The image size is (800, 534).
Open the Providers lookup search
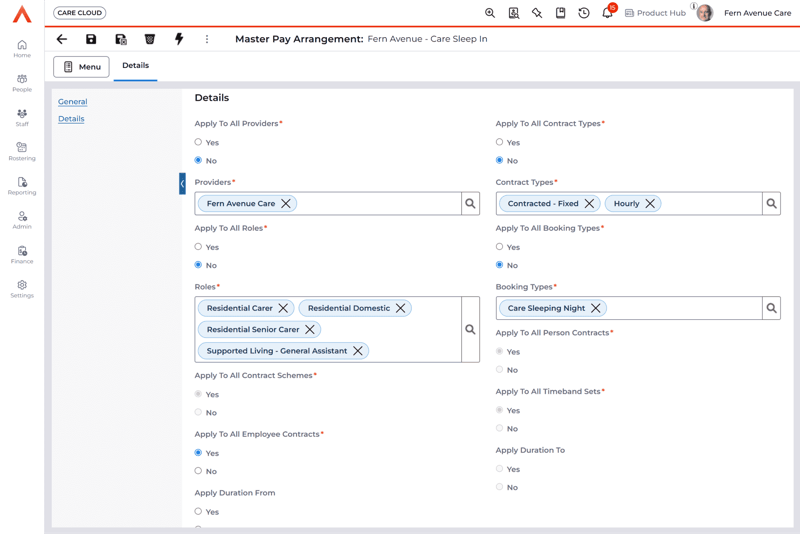tap(470, 204)
